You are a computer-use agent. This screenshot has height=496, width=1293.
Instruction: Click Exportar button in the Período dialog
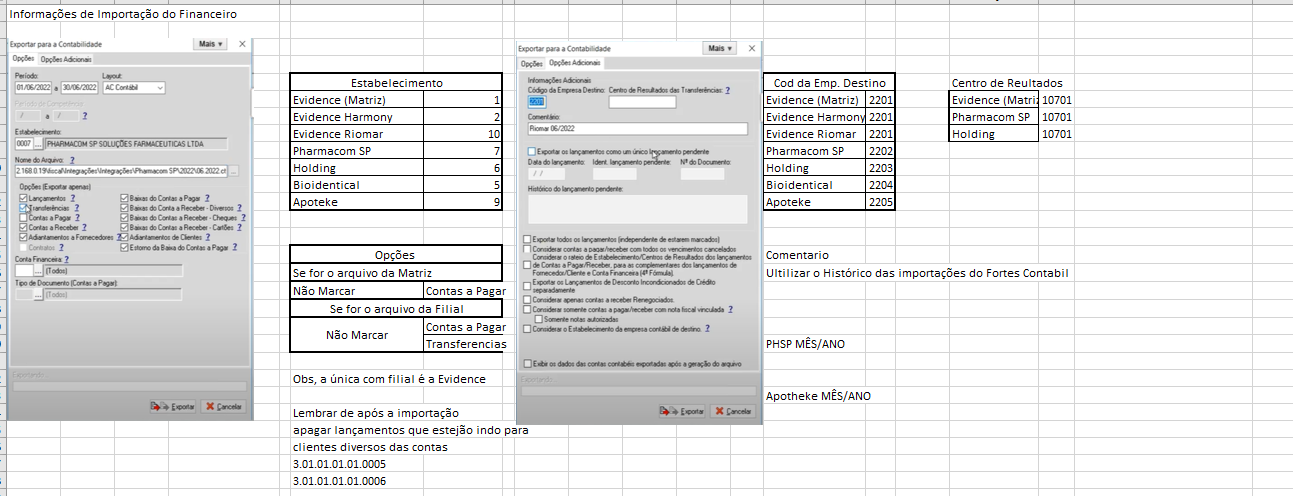click(173, 407)
